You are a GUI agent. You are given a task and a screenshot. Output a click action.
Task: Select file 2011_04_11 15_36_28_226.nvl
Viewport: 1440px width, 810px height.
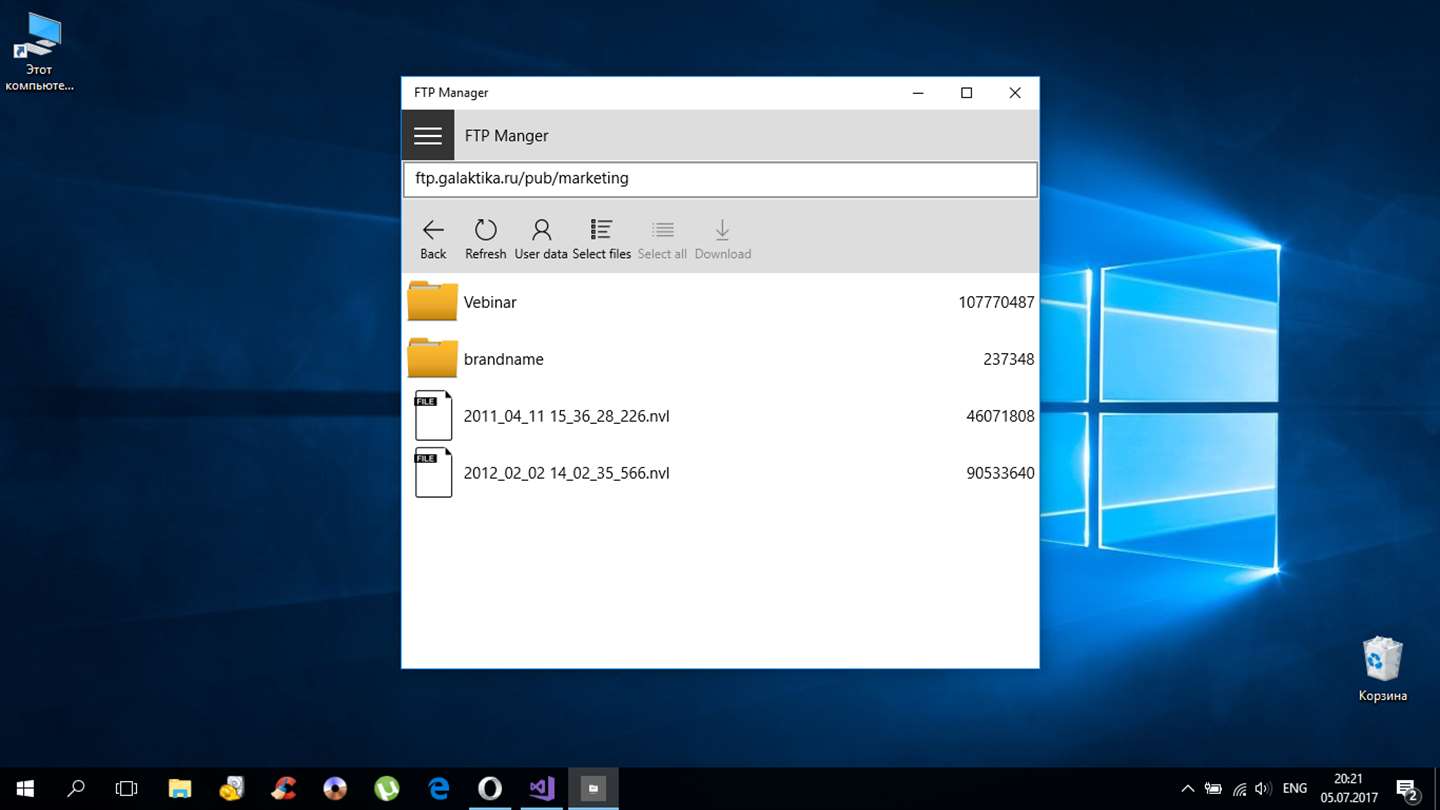point(566,416)
